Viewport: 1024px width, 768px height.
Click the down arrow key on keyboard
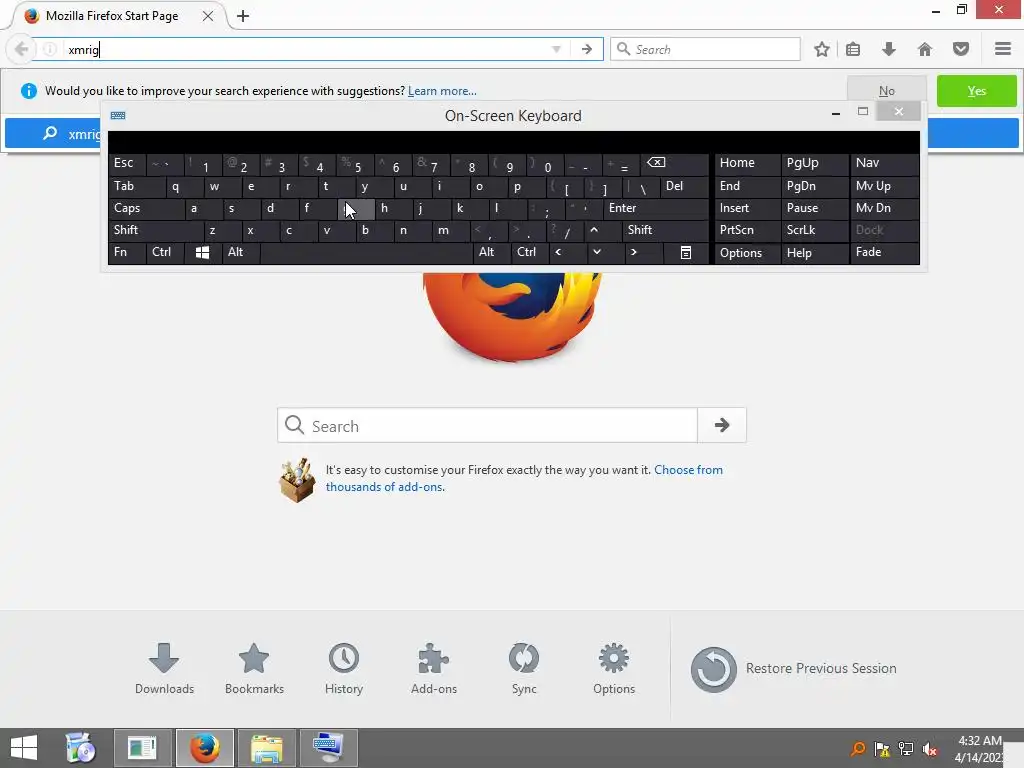605,252
